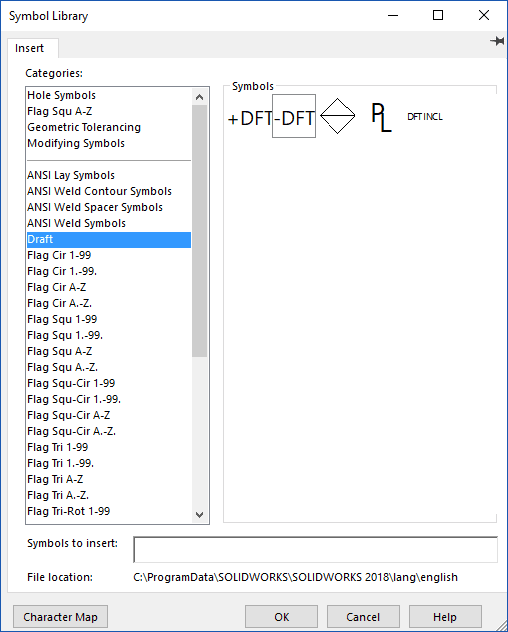
Task: Open the Modifying Symbols category
Action: [x=76, y=143]
